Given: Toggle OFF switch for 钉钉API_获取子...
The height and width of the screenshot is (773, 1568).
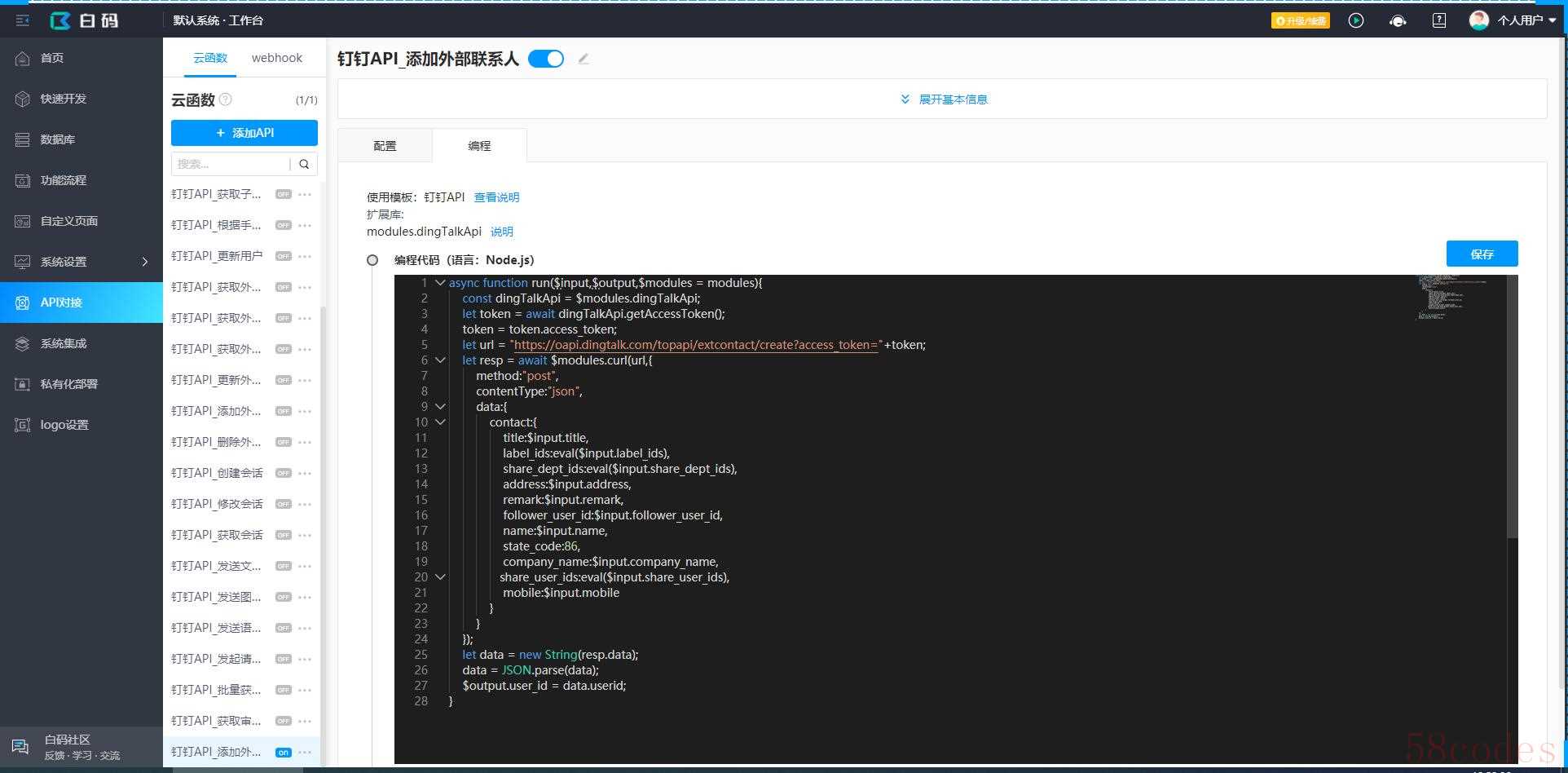Looking at the screenshot, I should tap(283, 194).
